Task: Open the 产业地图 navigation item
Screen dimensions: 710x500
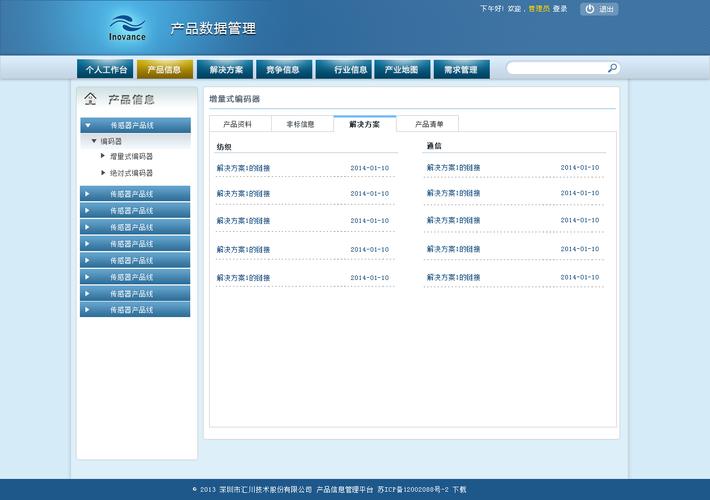Action: pyautogui.click(x=401, y=70)
